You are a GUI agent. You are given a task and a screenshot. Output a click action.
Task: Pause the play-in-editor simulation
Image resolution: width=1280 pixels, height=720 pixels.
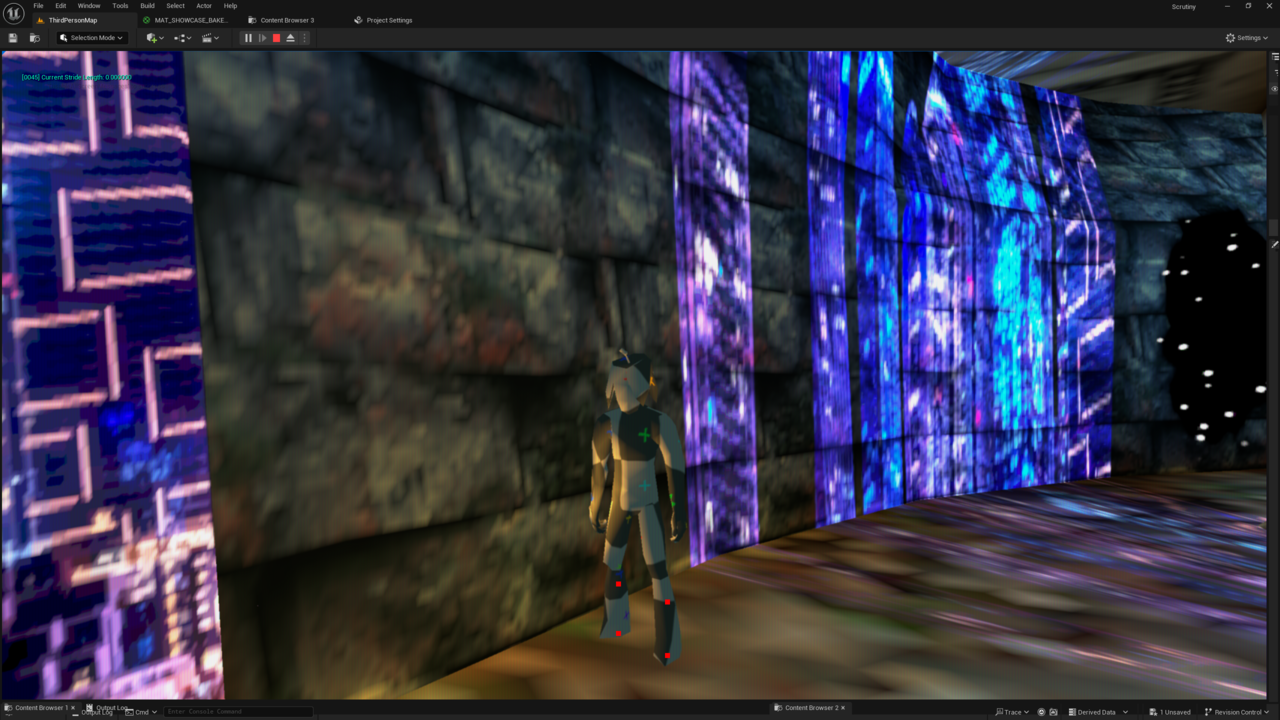[x=249, y=38]
